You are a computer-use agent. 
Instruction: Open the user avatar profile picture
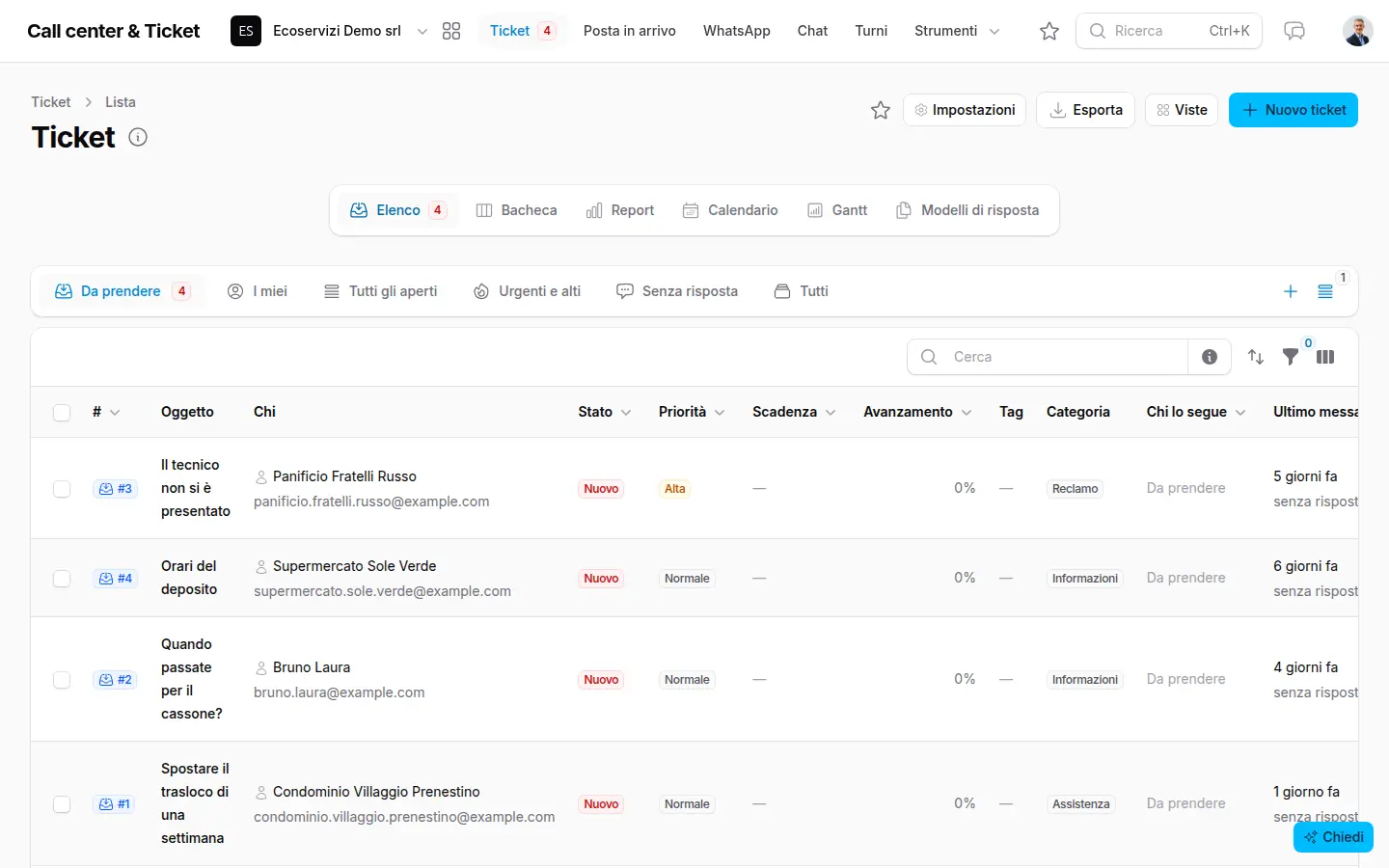(1358, 31)
